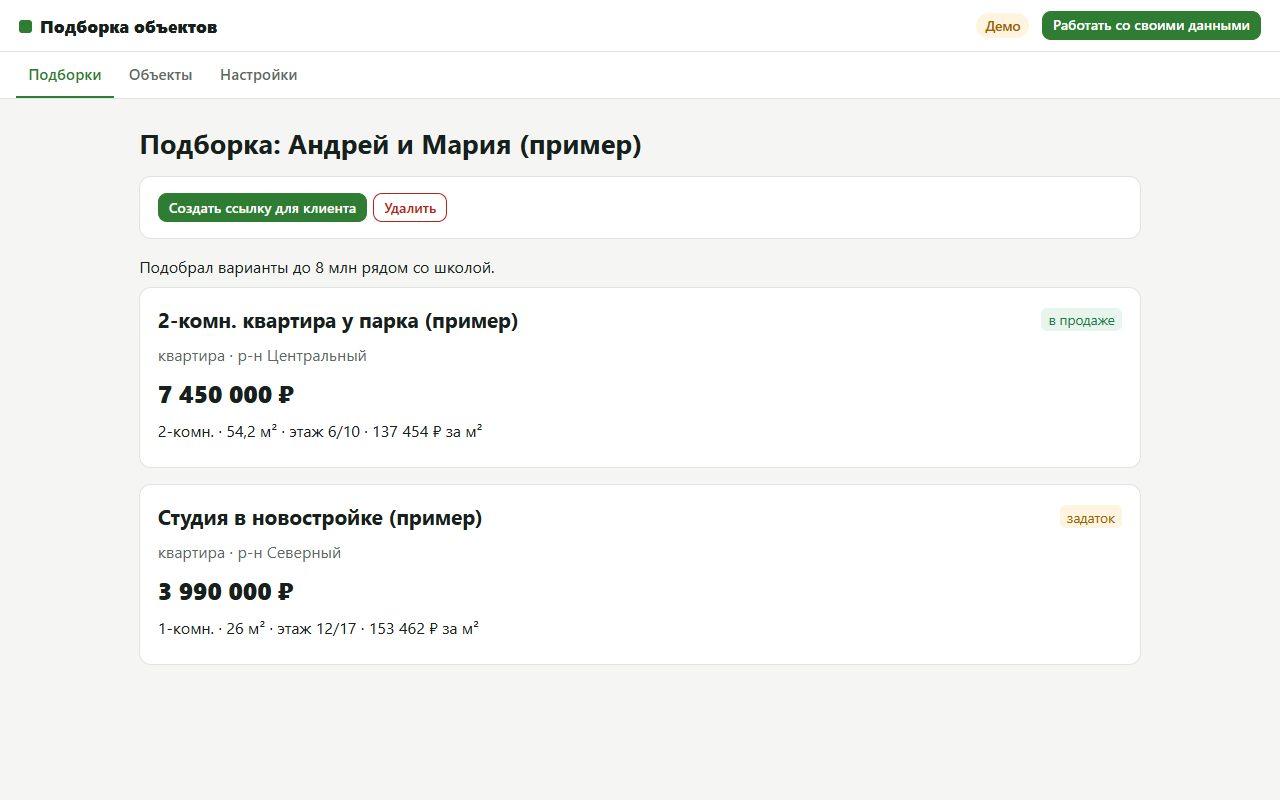This screenshot has width=1280, height=800.
Task: Switch to the Объекты tab
Action: click(x=161, y=75)
